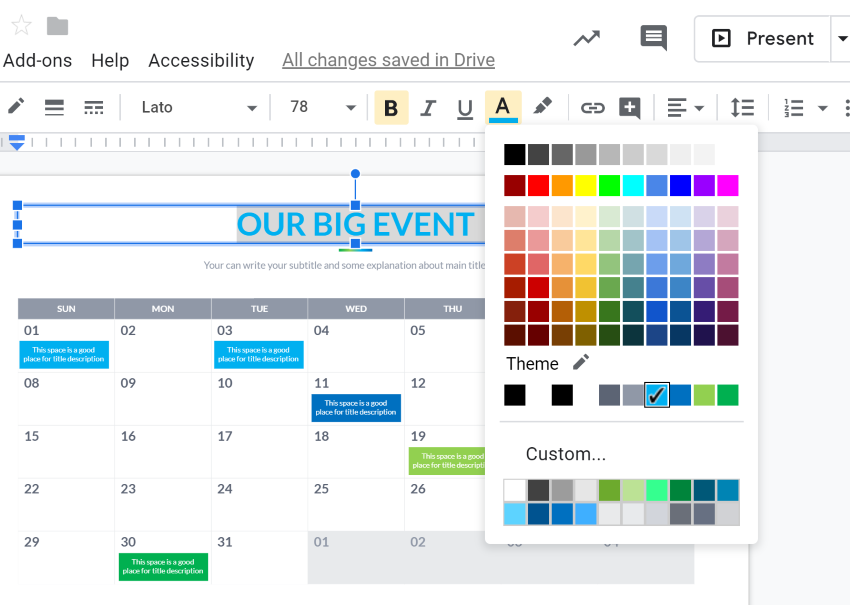Open border weight icon

[x=54, y=107]
